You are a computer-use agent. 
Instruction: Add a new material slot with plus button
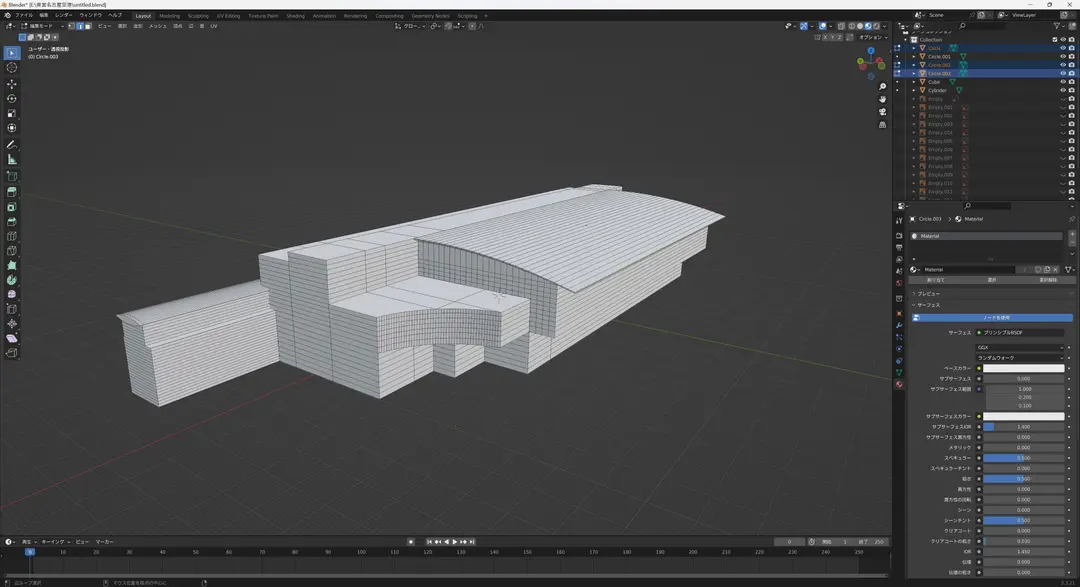coord(1072,235)
